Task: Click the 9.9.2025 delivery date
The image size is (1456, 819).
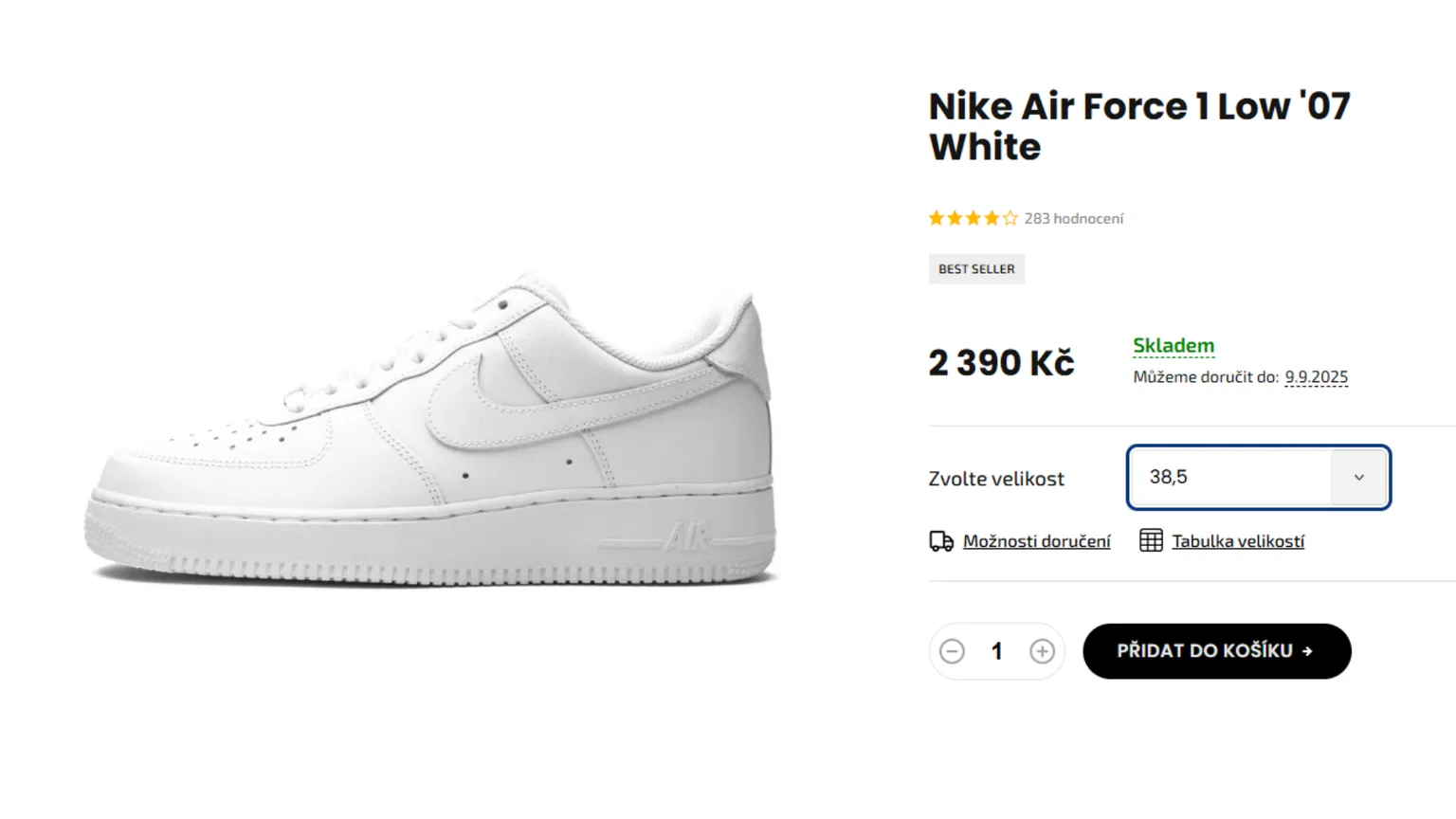Action: [x=1316, y=377]
